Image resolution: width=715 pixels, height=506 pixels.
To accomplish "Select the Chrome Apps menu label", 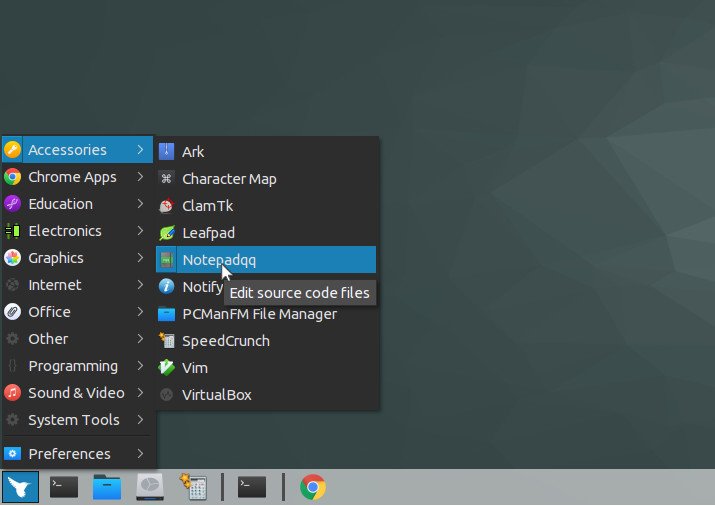I will pos(72,176).
